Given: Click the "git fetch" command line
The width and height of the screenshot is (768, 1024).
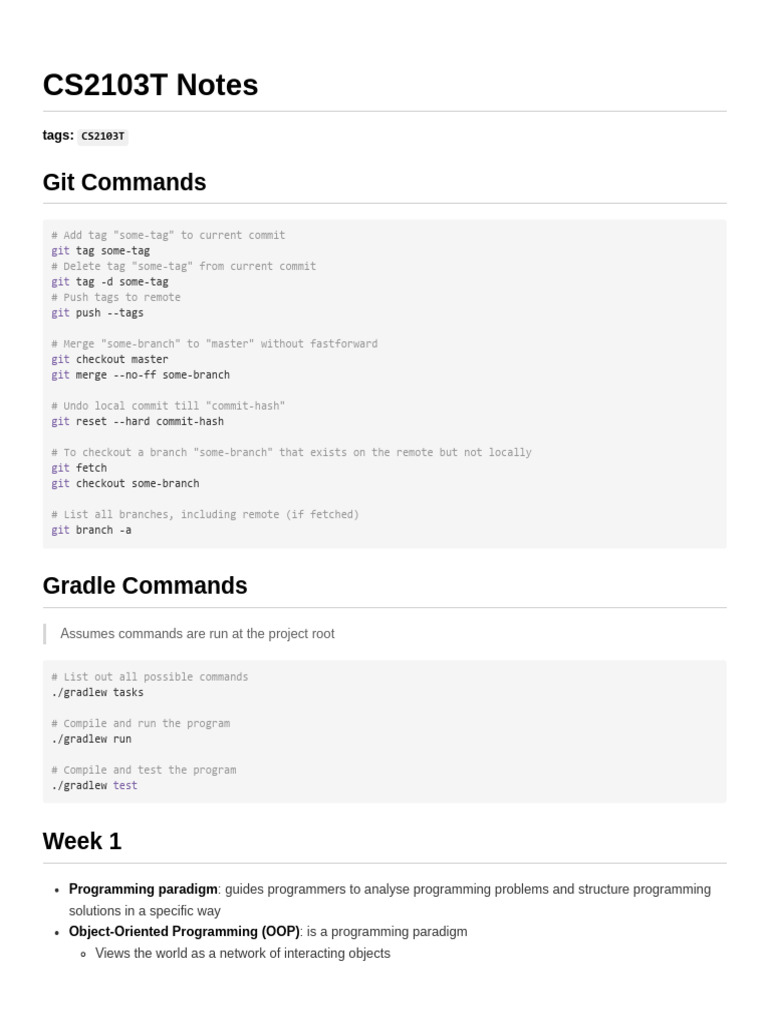Looking at the screenshot, I should tap(79, 468).
